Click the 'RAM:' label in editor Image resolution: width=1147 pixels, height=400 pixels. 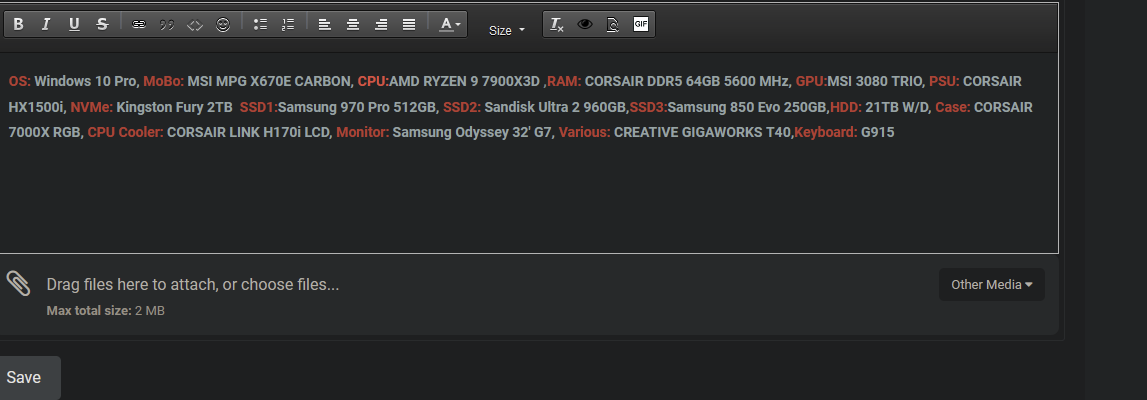[564, 81]
